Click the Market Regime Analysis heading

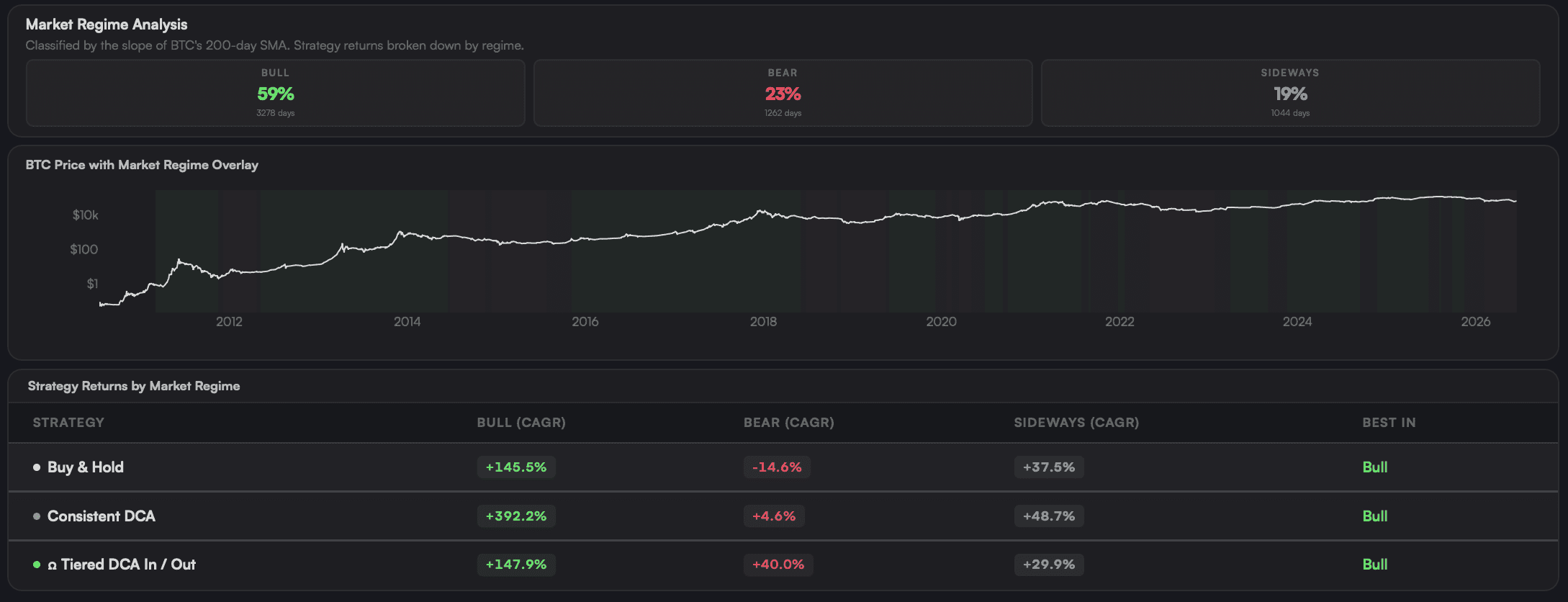pos(107,24)
